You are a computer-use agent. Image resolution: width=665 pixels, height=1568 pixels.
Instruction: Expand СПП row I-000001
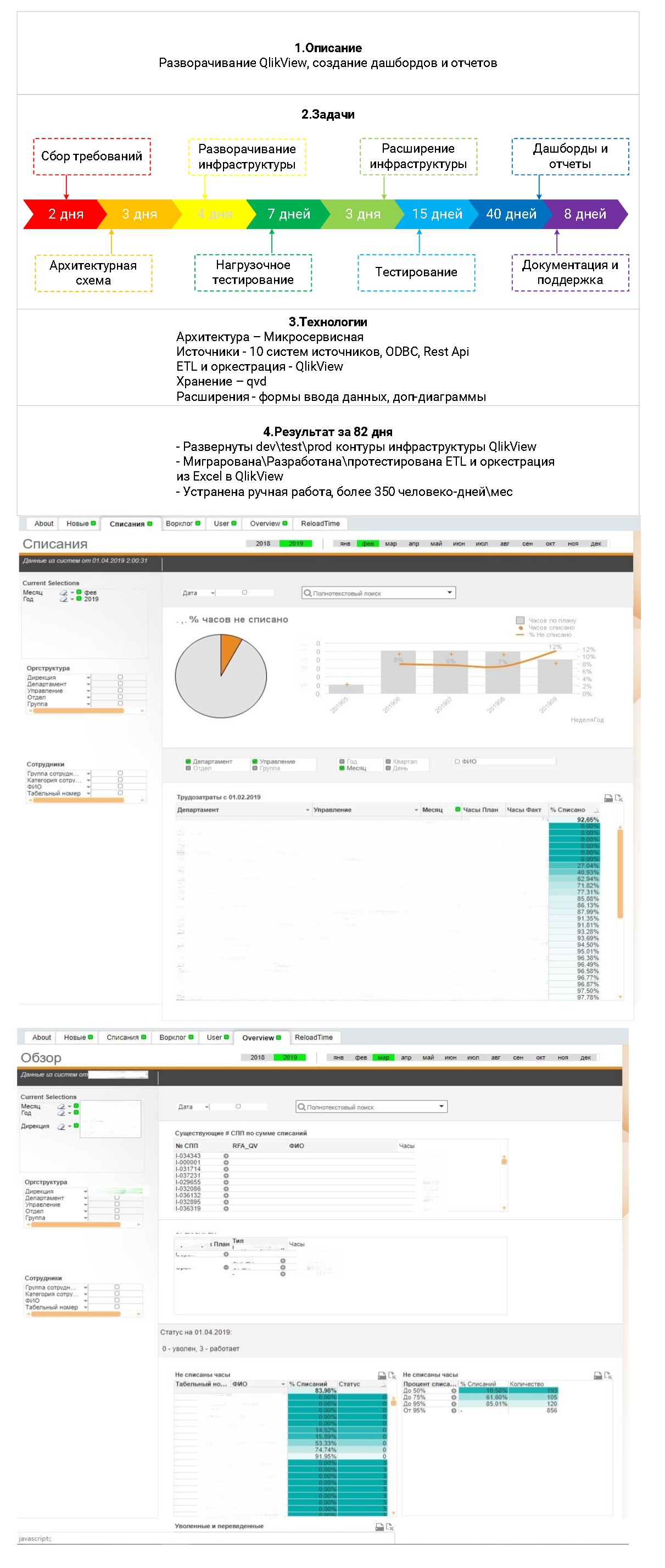(x=226, y=1162)
